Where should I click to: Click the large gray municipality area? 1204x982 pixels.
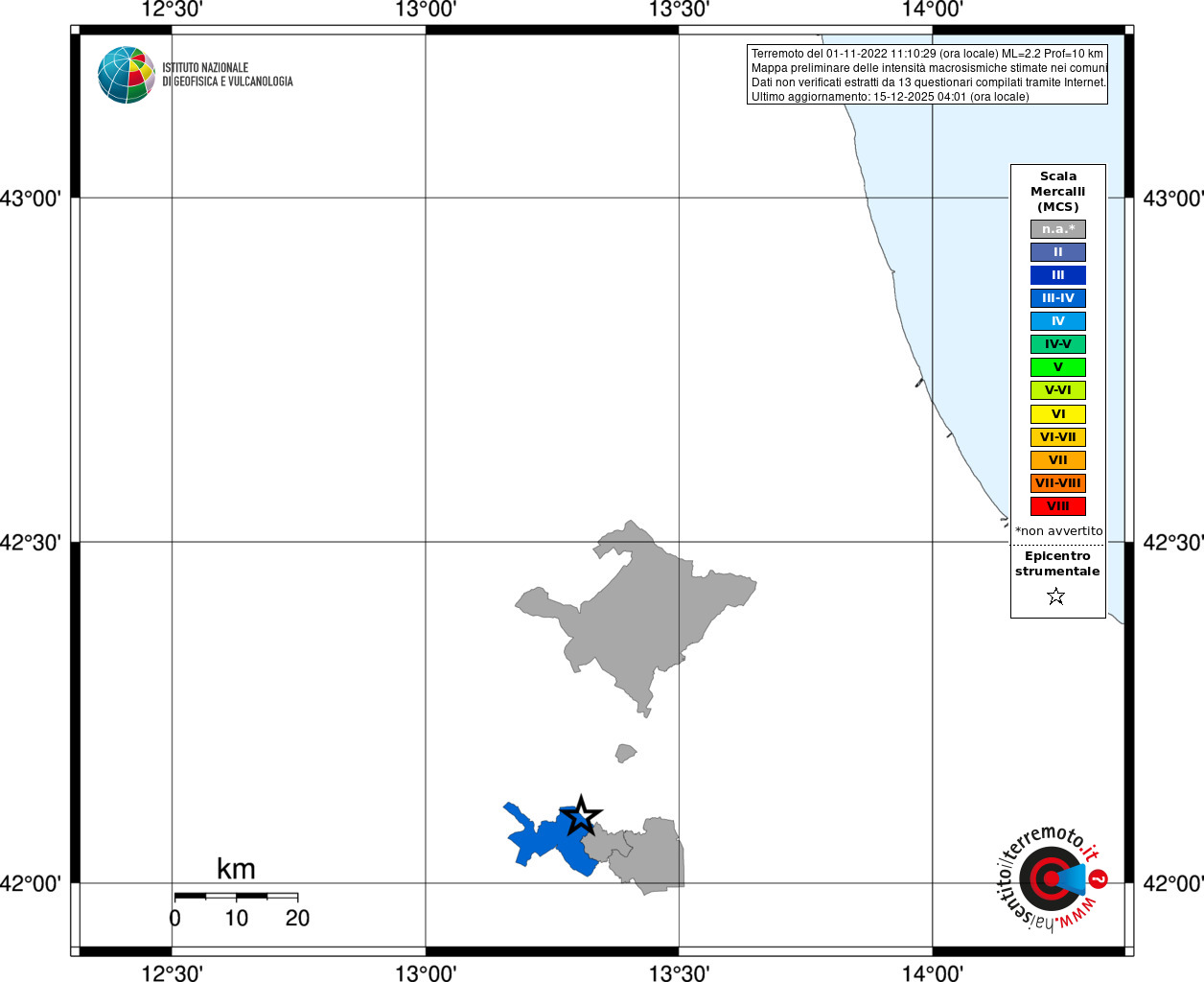[637, 614]
